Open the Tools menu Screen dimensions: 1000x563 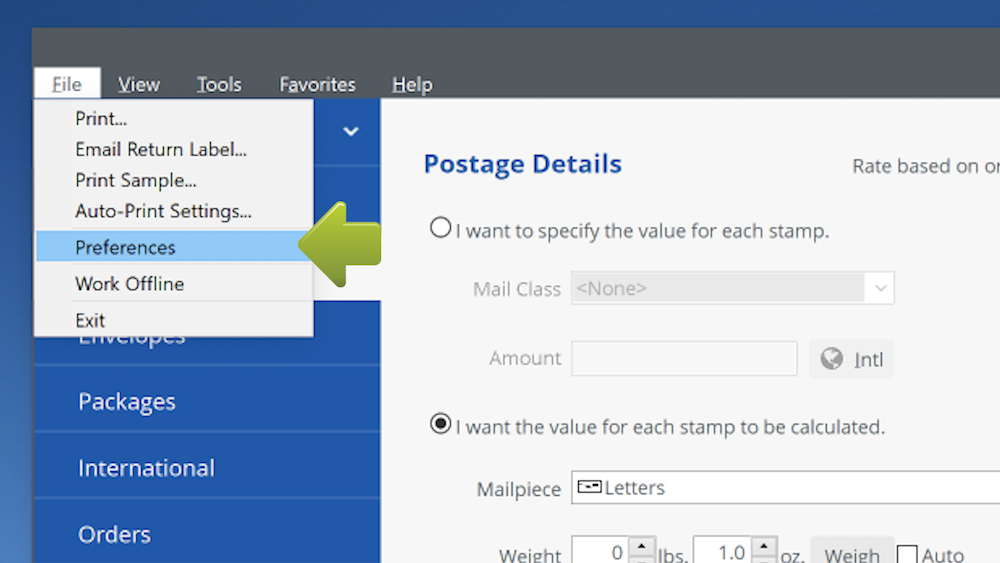218,85
